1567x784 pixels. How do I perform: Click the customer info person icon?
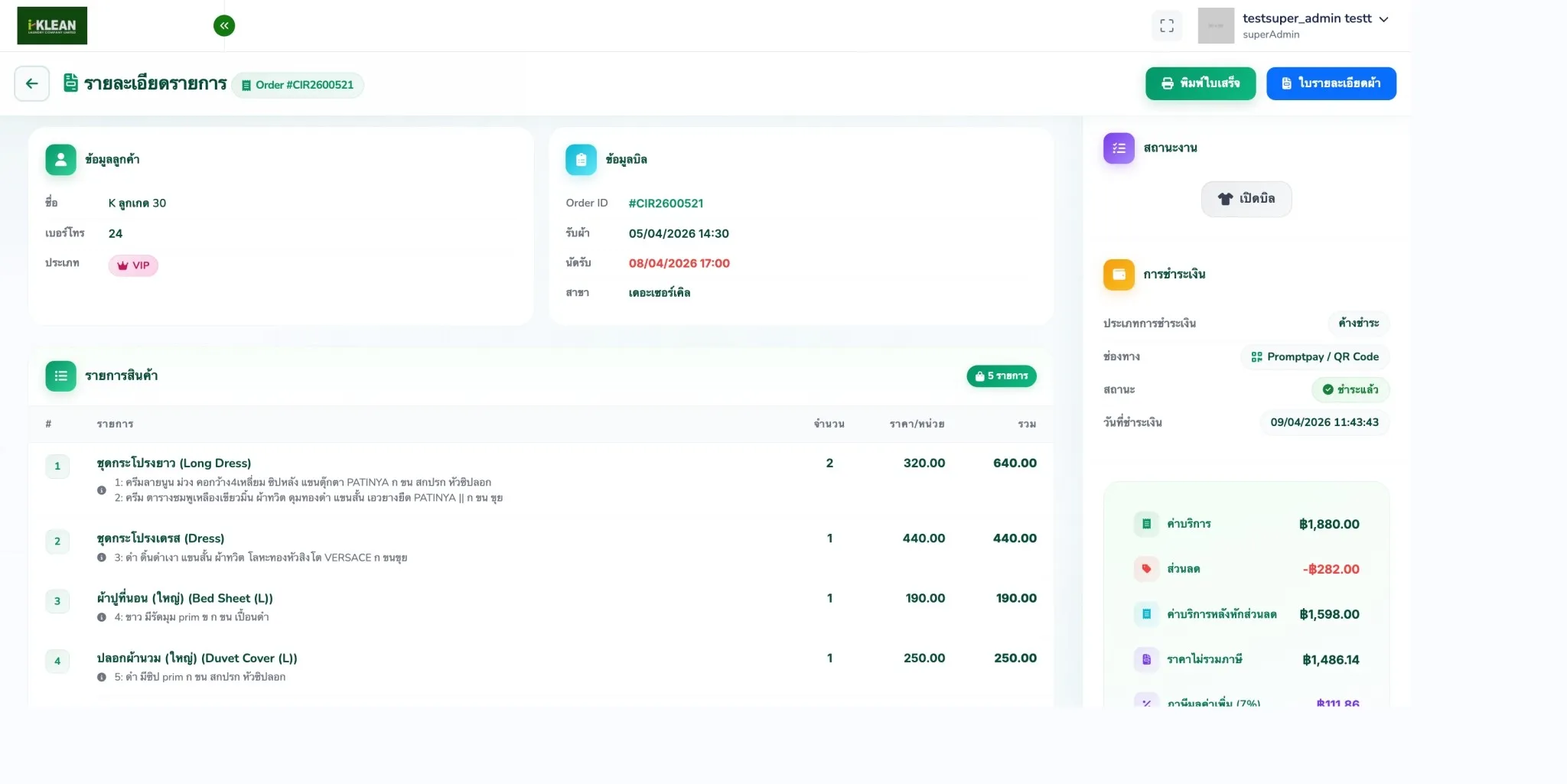coord(60,160)
